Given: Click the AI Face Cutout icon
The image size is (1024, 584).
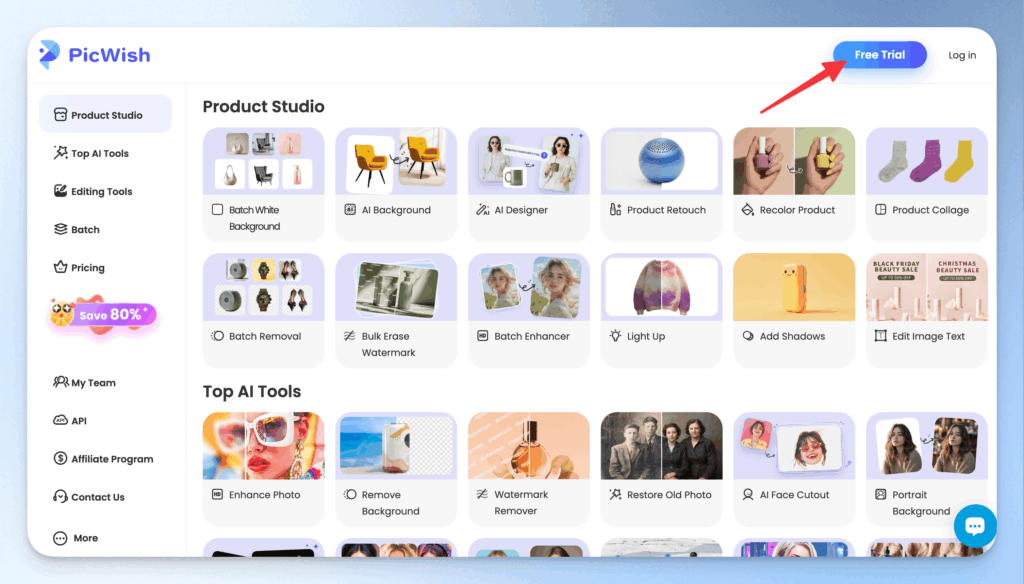Looking at the screenshot, I should 747,495.
